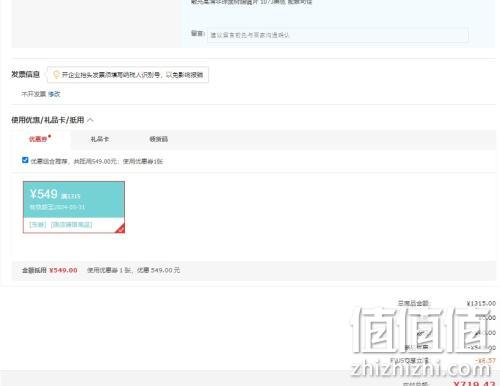Click the ¥719.43 payable total
500x386 pixels.
(474, 383)
